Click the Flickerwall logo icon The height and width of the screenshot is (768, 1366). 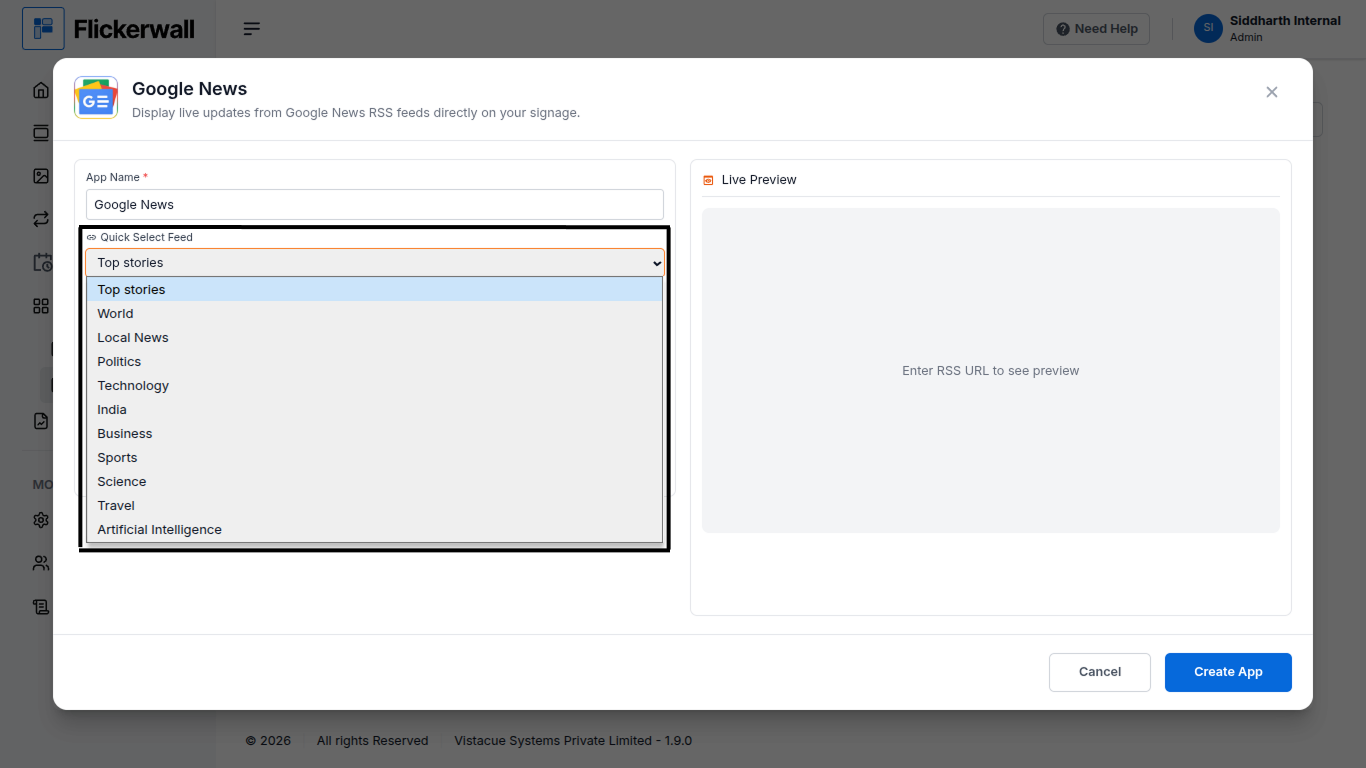[x=43, y=29]
